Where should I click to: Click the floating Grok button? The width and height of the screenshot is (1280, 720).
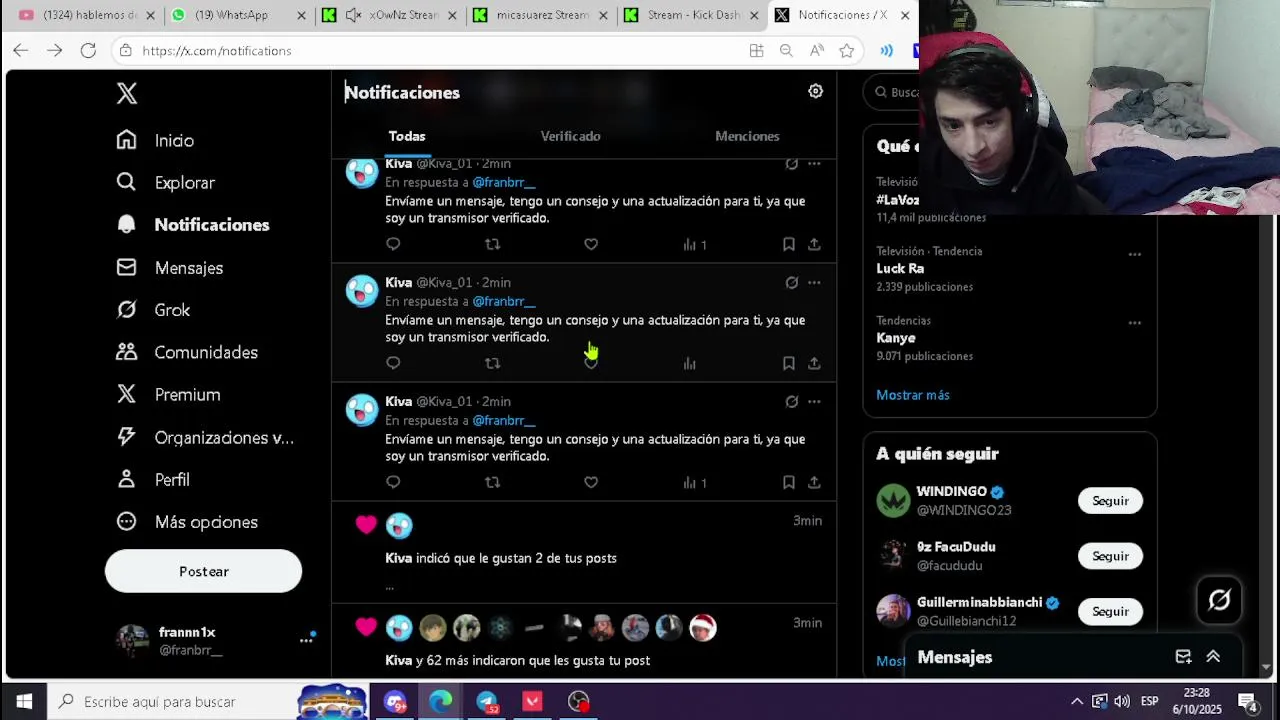1219,600
